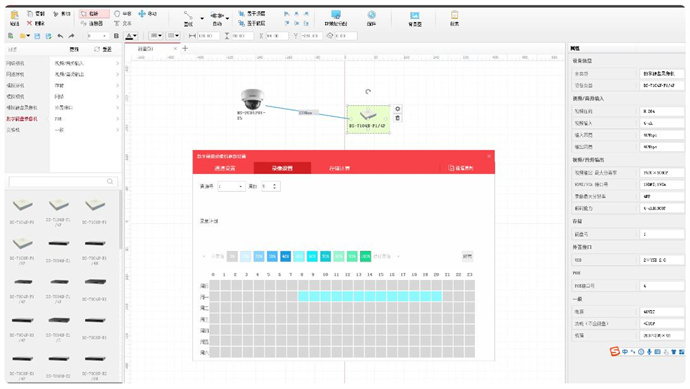The image size is (690, 389).
Task: Click the document-icon link in the dialog header
Action: click(x=461, y=168)
